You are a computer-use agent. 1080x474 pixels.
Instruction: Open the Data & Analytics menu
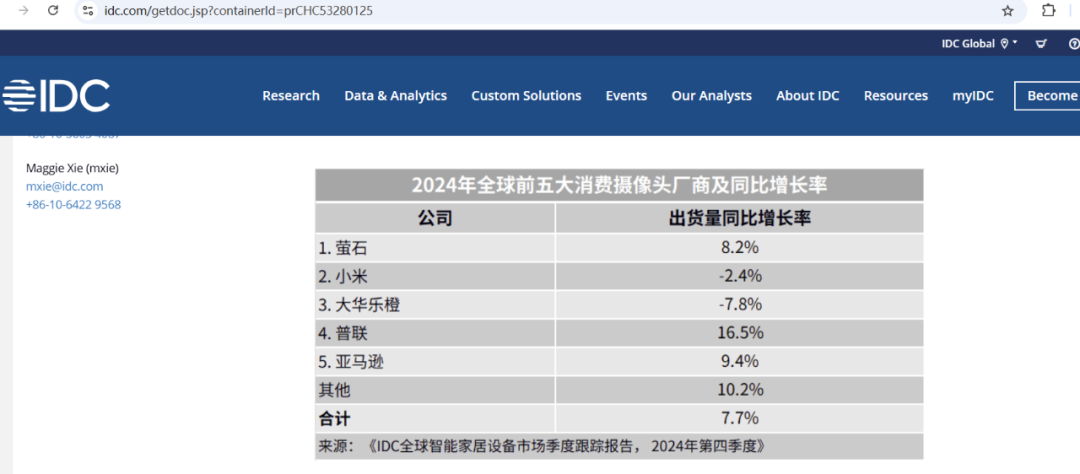click(x=395, y=96)
